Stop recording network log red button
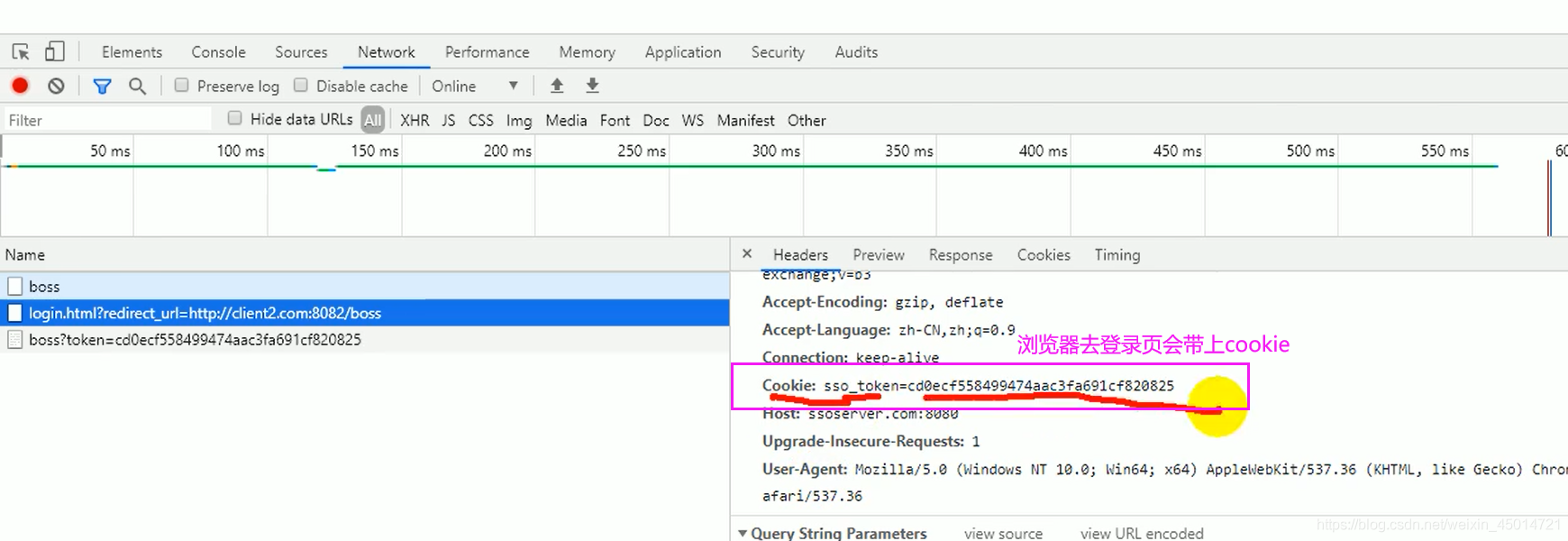The image size is (1568, 541). tap(20, 86)
